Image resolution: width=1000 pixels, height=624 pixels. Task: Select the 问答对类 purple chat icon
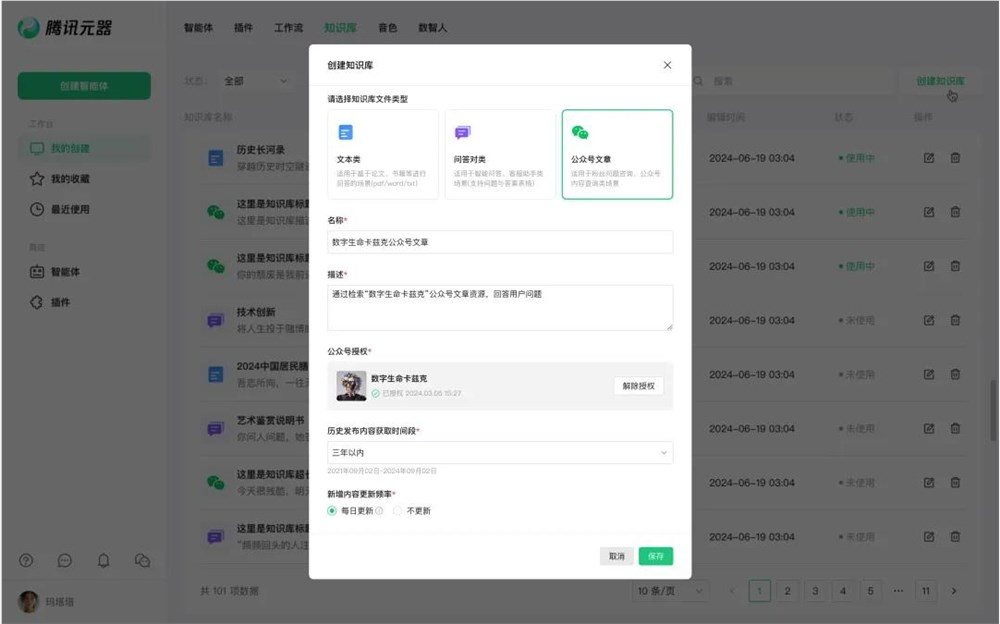pyautogui.click(x=462, y=131)
